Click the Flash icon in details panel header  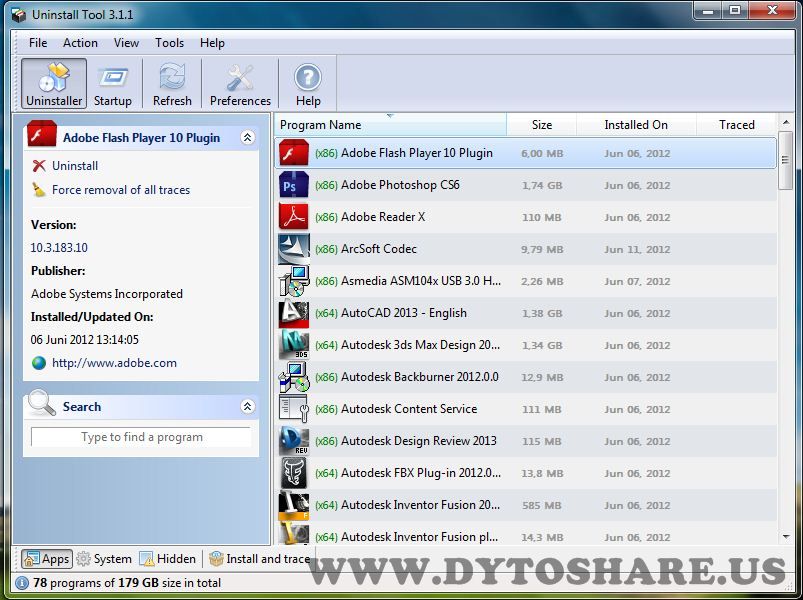pyautogui.click(x=41, y=134)
